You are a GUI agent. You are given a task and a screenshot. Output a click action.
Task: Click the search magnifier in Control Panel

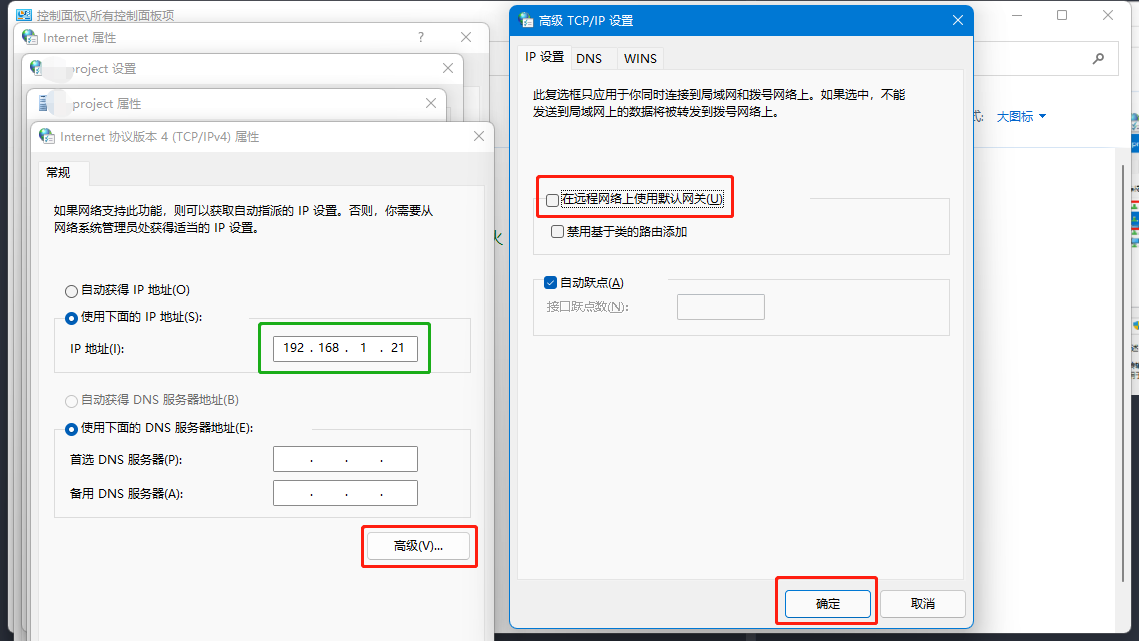pos(1099,58)
